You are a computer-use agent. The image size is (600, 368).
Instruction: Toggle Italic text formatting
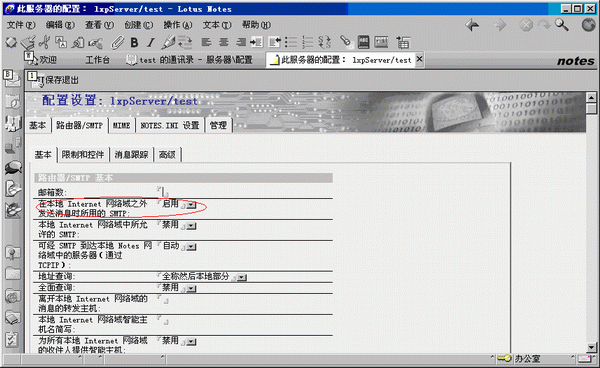click(151, 42)
